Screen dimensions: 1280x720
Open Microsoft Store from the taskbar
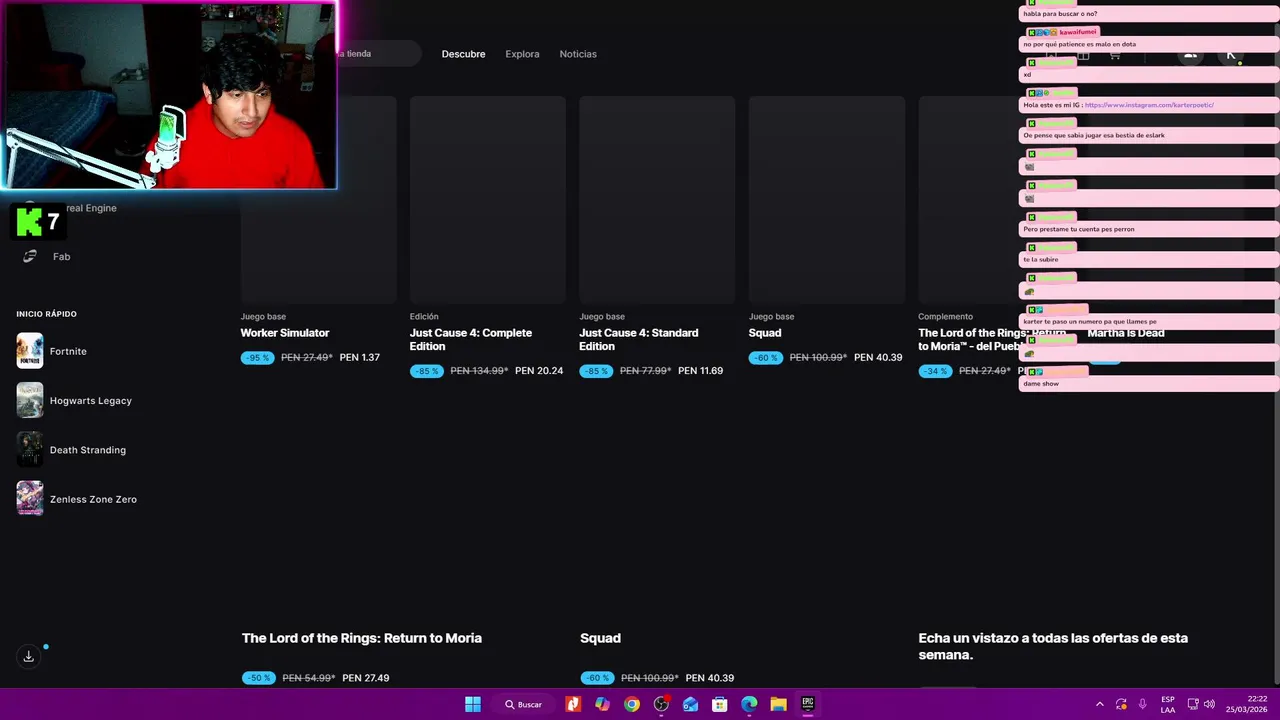pos(719,704)
